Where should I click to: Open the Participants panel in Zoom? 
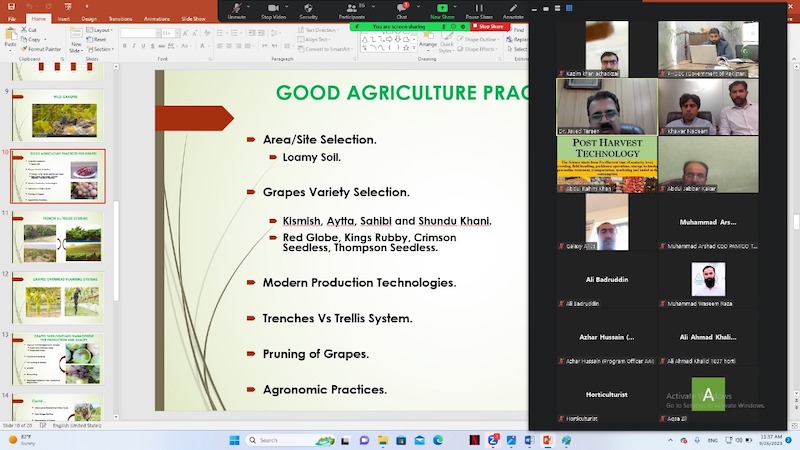(x=351, y=10)
